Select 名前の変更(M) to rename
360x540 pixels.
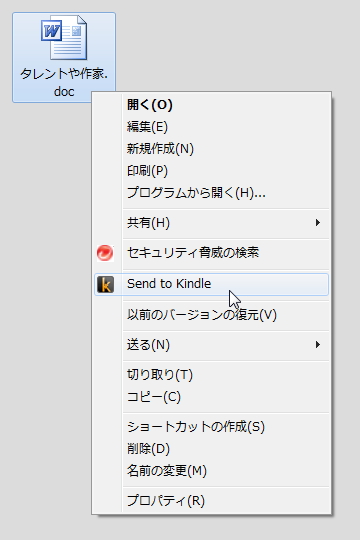[211, 471]
